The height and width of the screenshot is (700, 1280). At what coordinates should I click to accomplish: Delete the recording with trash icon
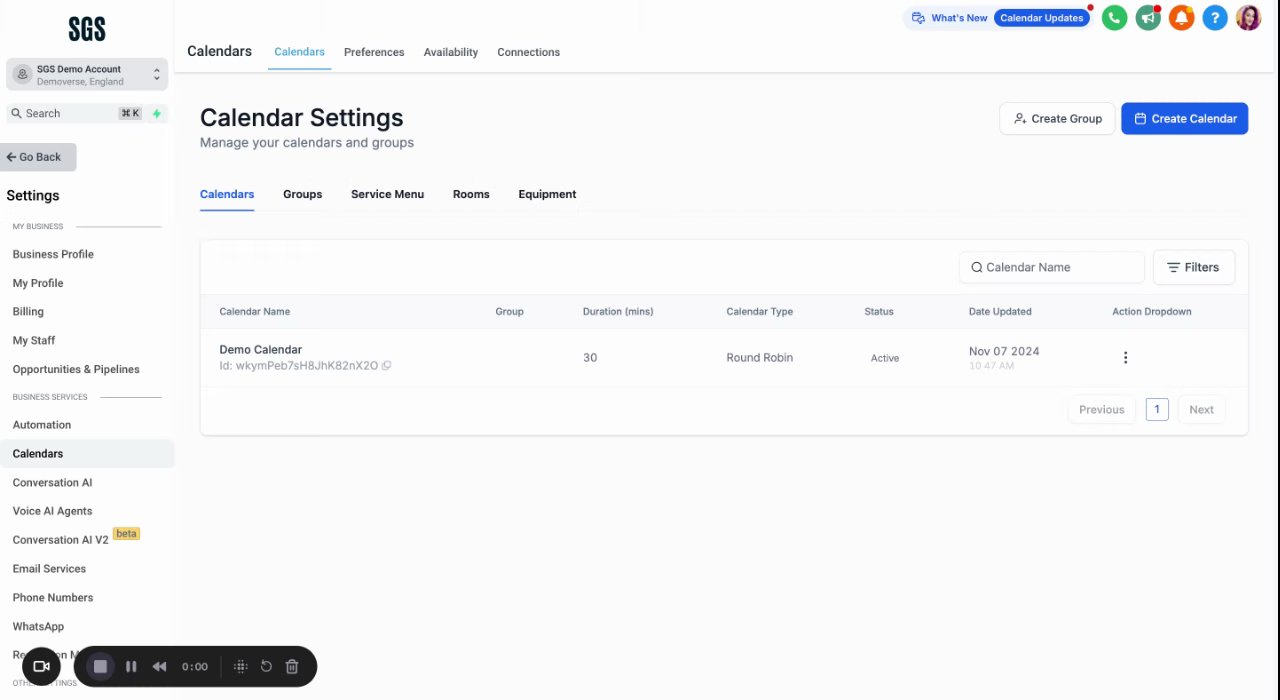click(x=292, y=666)
